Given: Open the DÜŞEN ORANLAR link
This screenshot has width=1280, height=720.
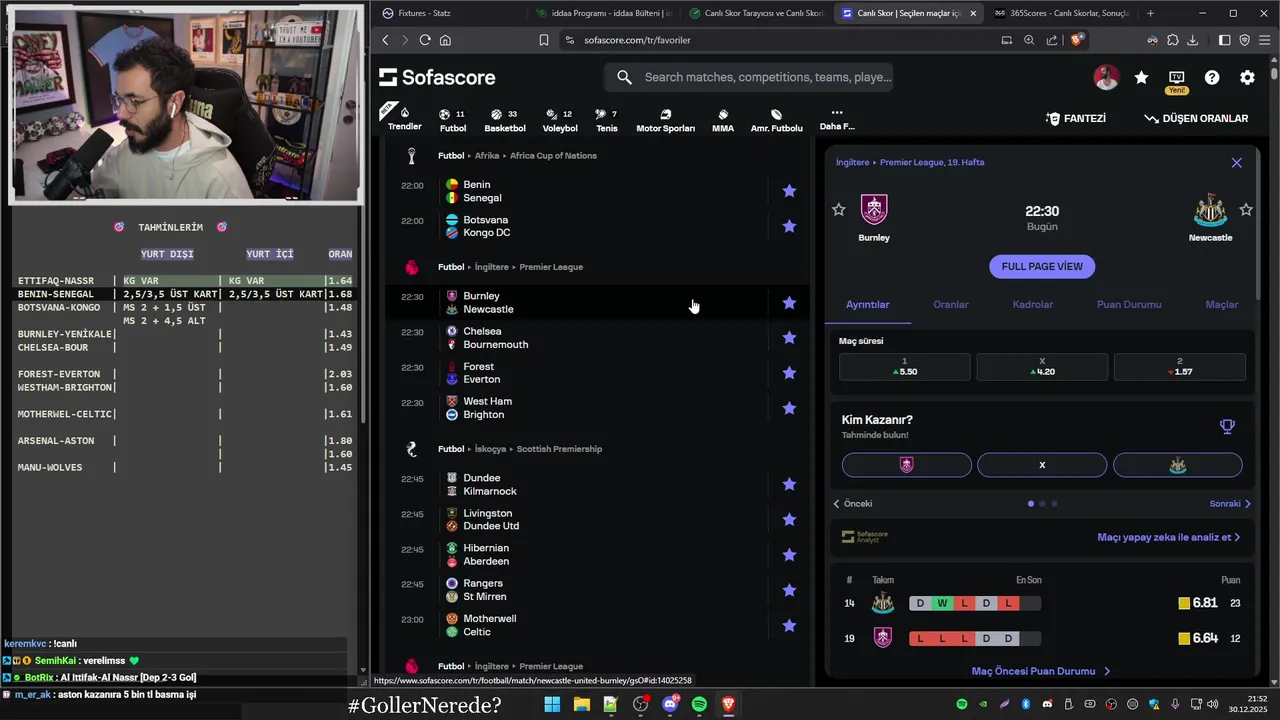Looking at the screenshot, I should coord(1196,118).
